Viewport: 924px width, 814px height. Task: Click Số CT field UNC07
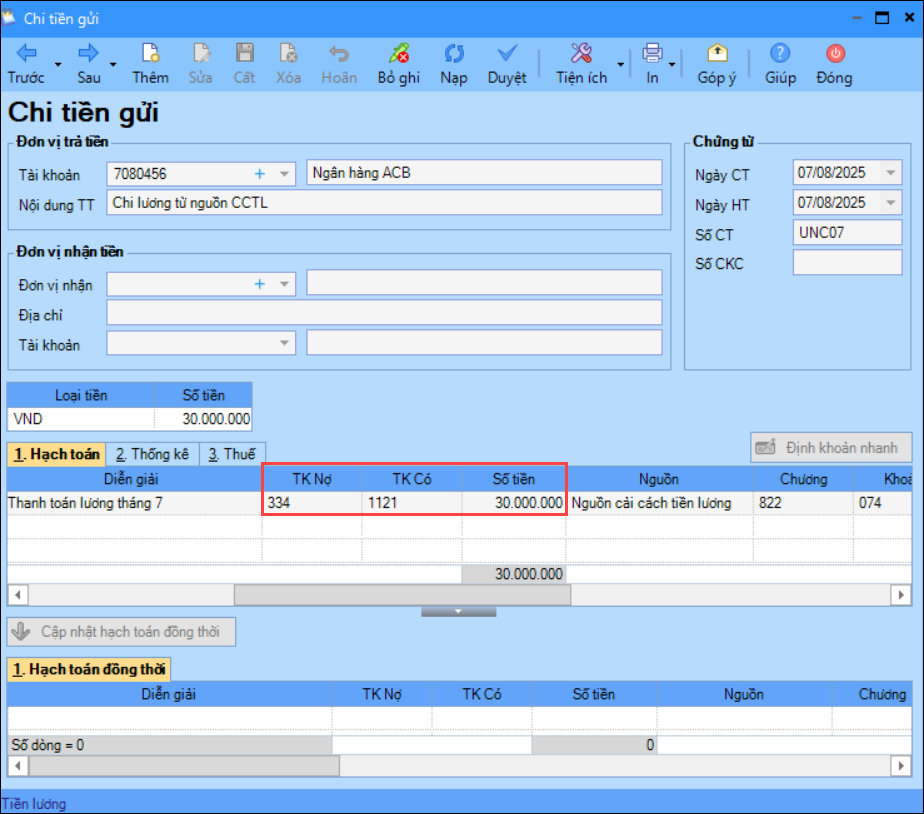tap(847, 232)
